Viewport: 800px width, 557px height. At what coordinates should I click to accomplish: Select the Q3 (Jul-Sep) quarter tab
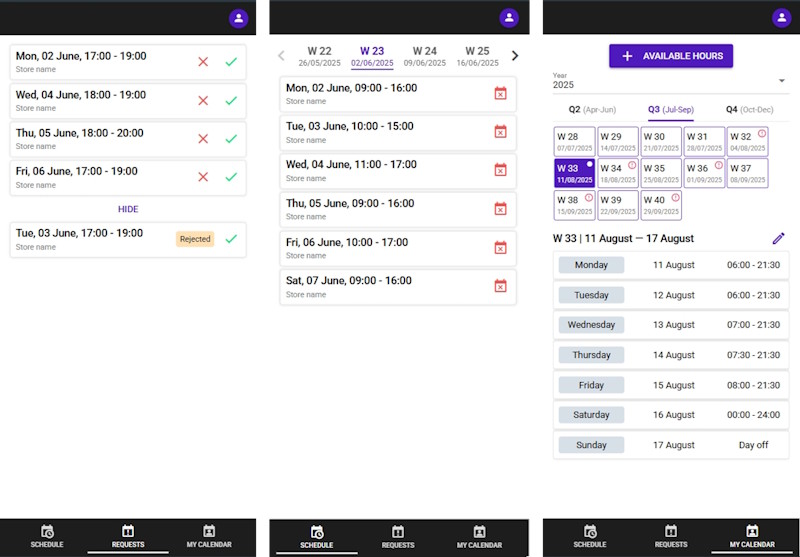[671, 110]
